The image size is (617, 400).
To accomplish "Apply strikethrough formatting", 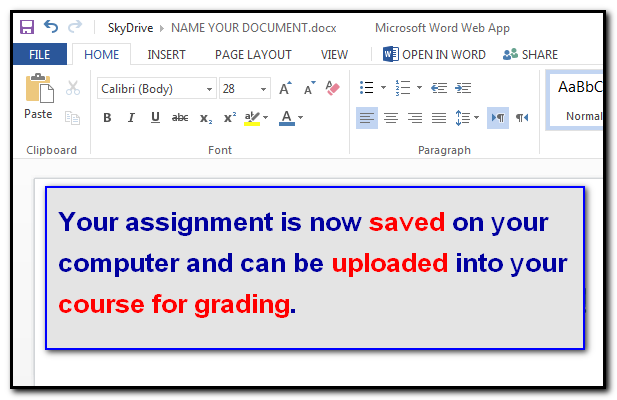I will point(180,118).
